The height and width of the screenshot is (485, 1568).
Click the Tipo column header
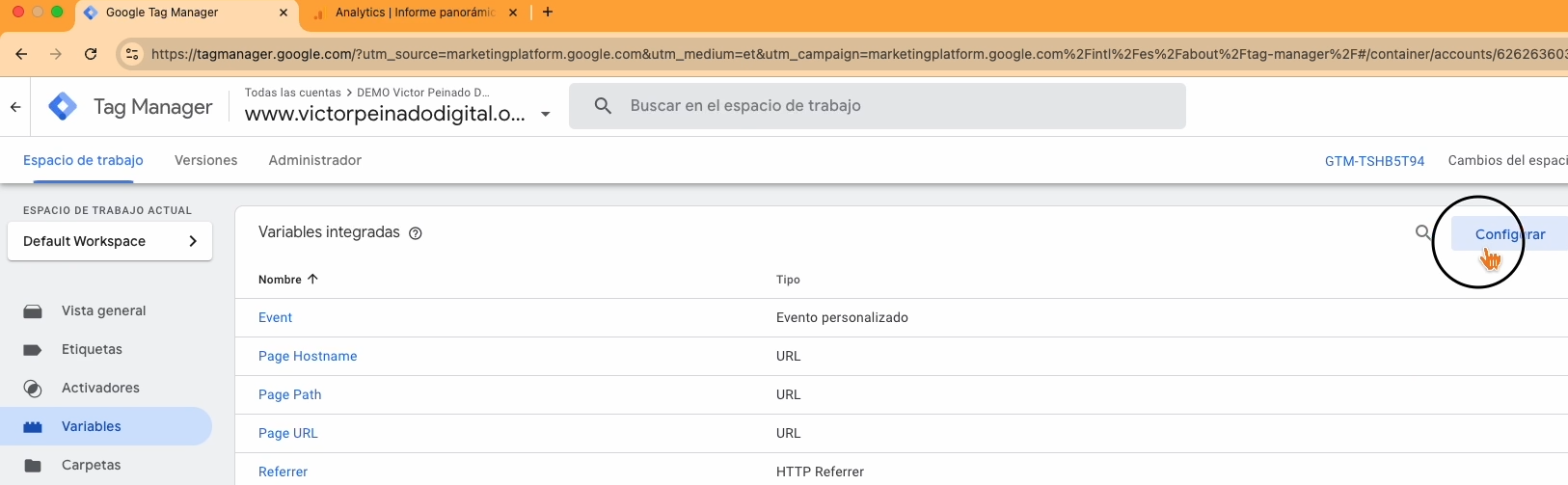(x=788, y=280)
